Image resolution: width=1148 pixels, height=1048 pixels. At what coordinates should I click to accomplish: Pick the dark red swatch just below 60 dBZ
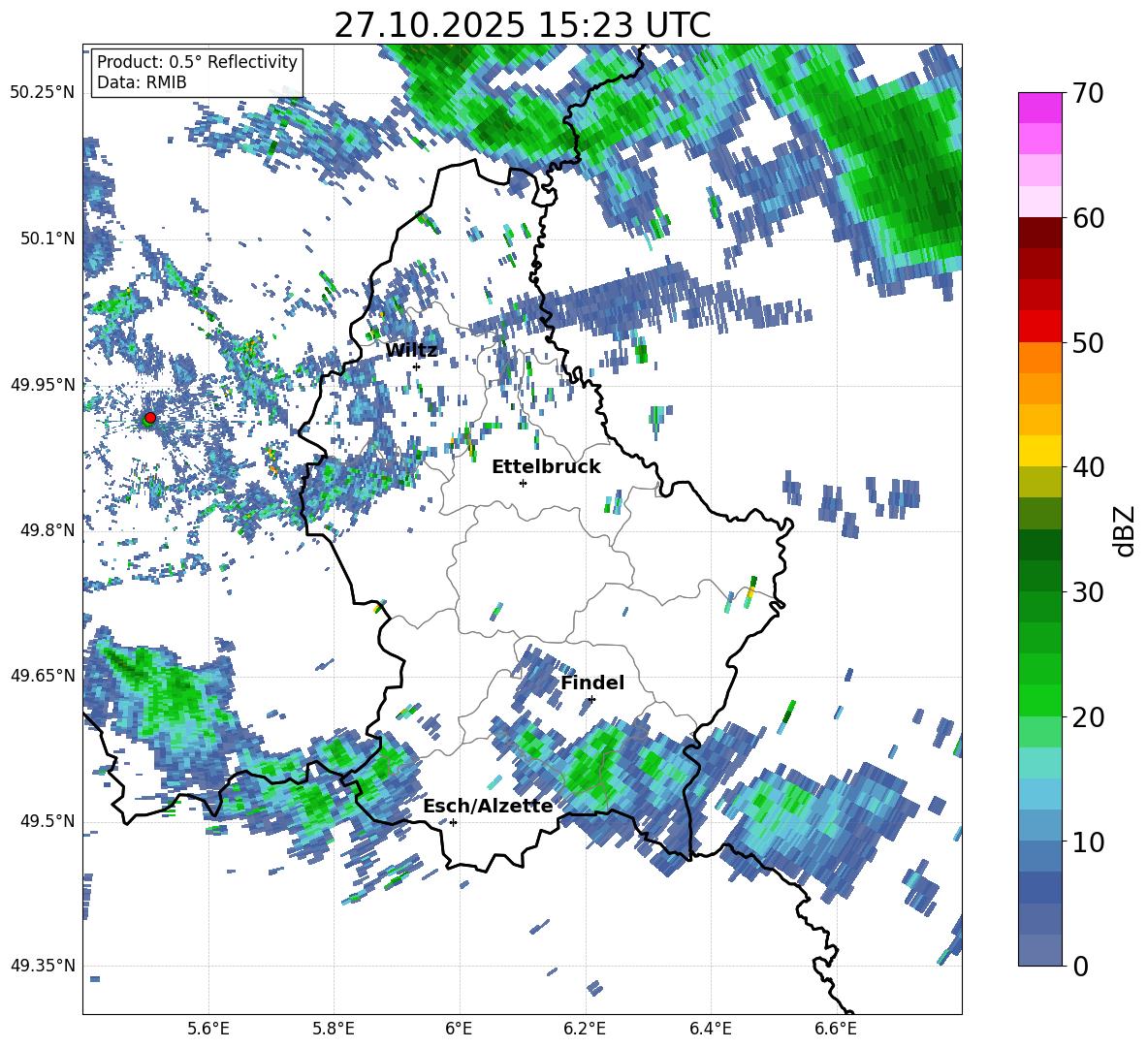1040,233
